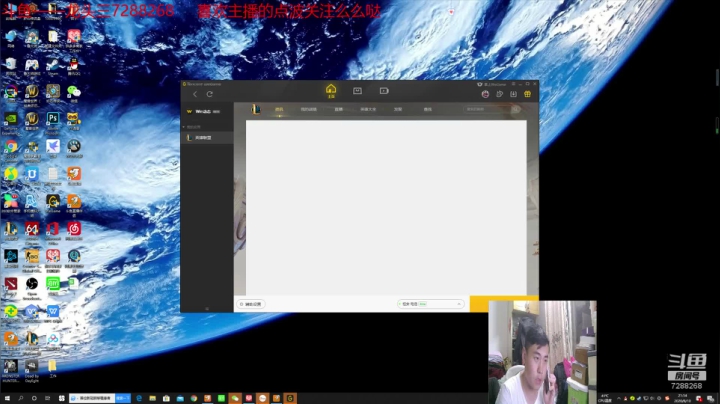Viewport: 720px width, 404px height.
Task: Collapse the sidebar games section arrow
Action: [x=184, y=127]
